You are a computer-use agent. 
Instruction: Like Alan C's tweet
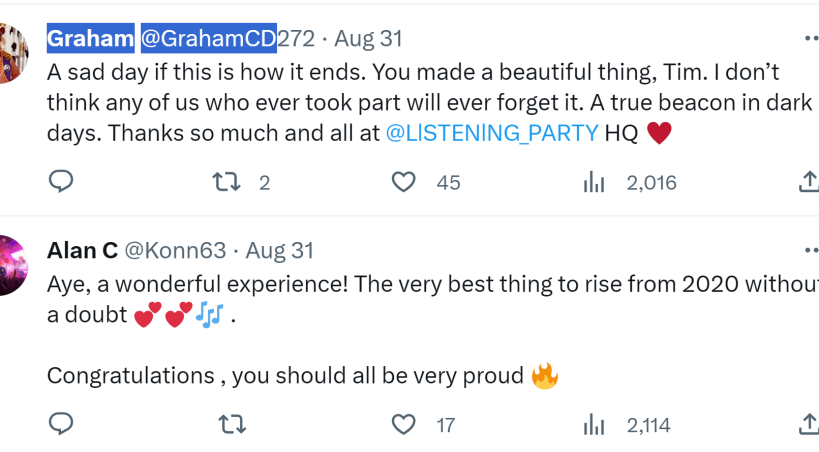click(x=403, y=425)
